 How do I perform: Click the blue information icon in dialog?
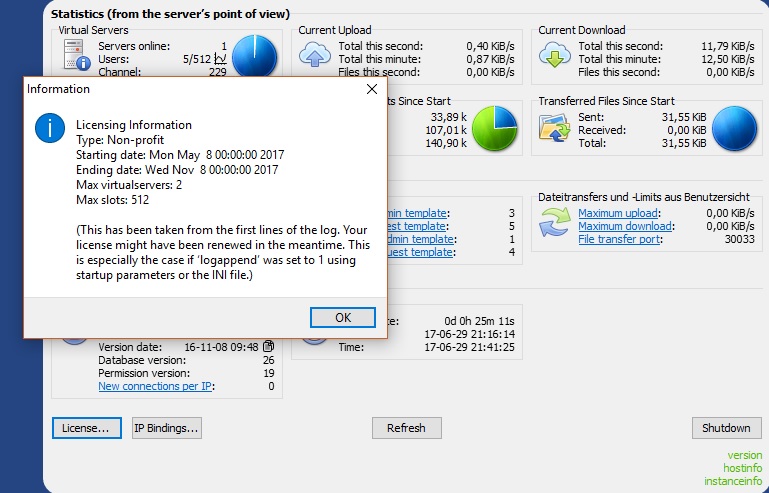tap(49, 128)
